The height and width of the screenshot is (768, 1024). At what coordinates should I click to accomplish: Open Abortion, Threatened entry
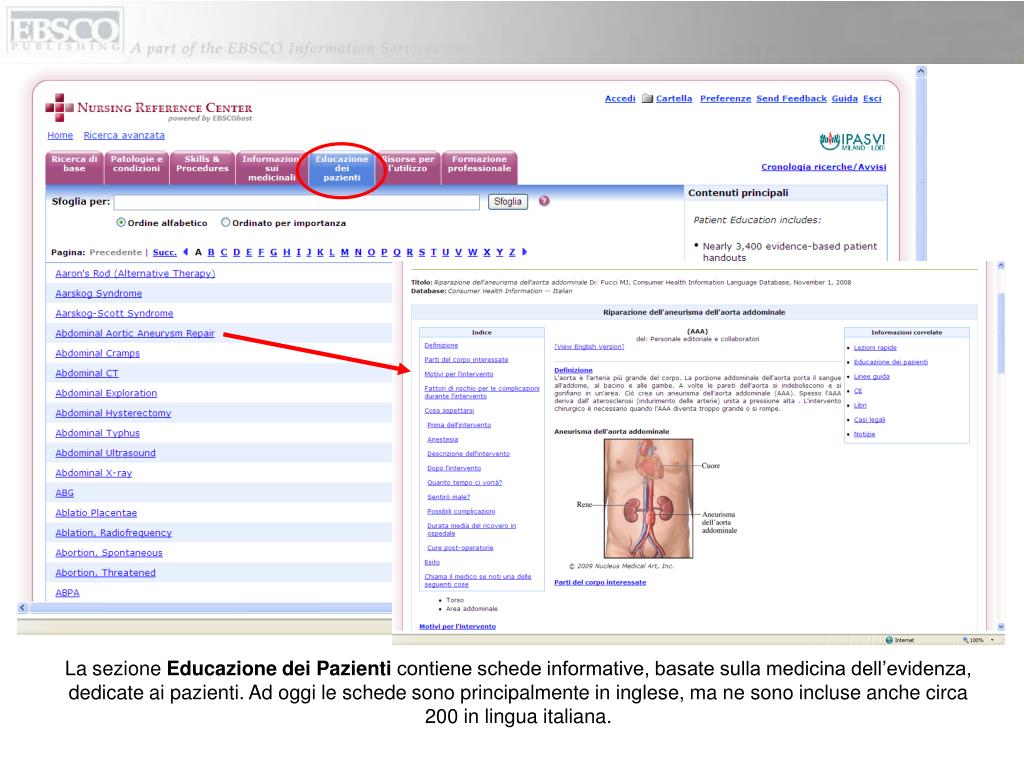[x=105, y=573]
